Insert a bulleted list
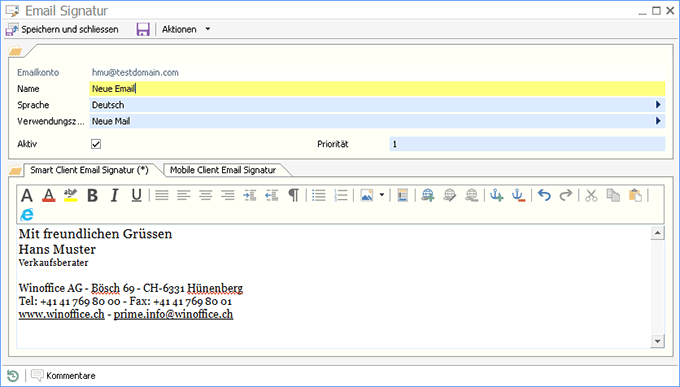 tap(319, 196)
